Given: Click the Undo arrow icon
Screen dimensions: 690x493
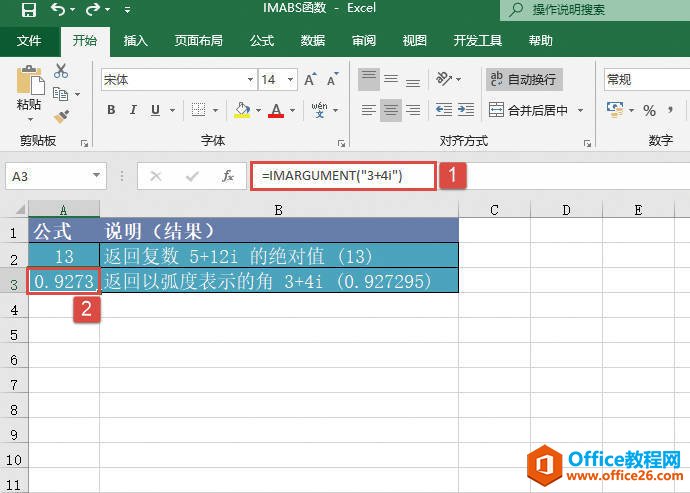Looking at the screenshot, I should point(58,9).
